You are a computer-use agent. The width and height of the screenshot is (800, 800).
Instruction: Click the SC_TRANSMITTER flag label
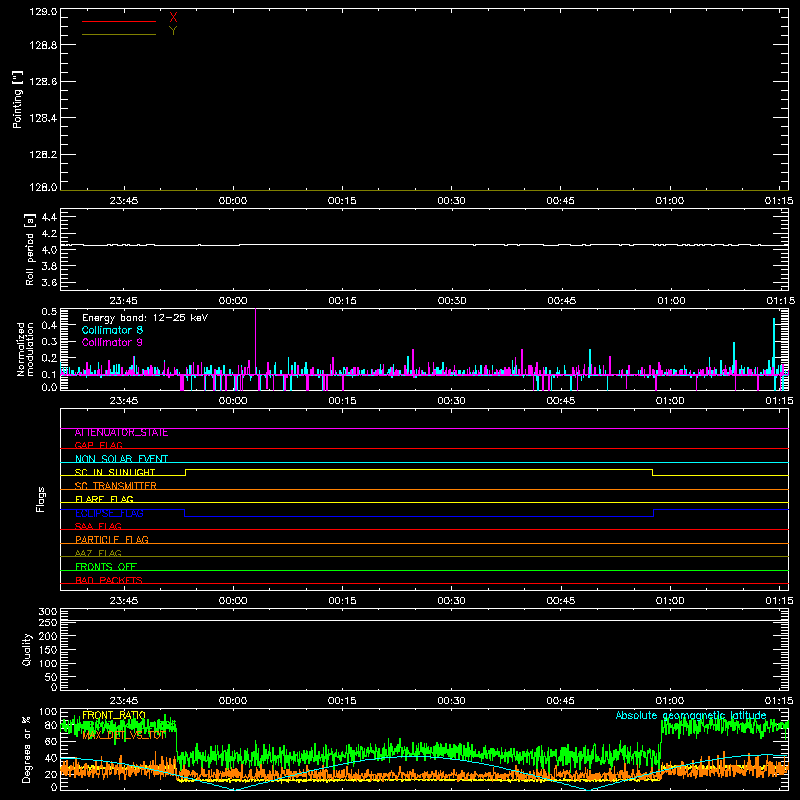click(116, 486)
